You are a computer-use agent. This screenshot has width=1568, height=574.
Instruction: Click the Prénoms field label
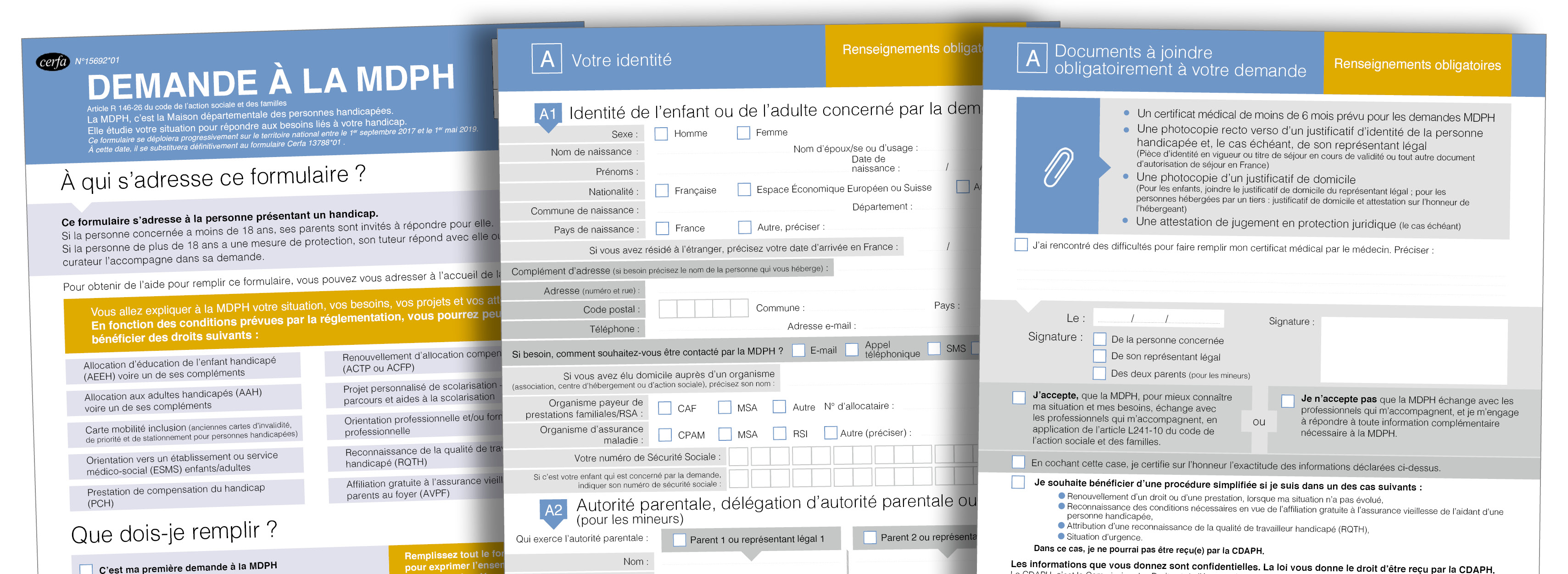tap(617, 172)
